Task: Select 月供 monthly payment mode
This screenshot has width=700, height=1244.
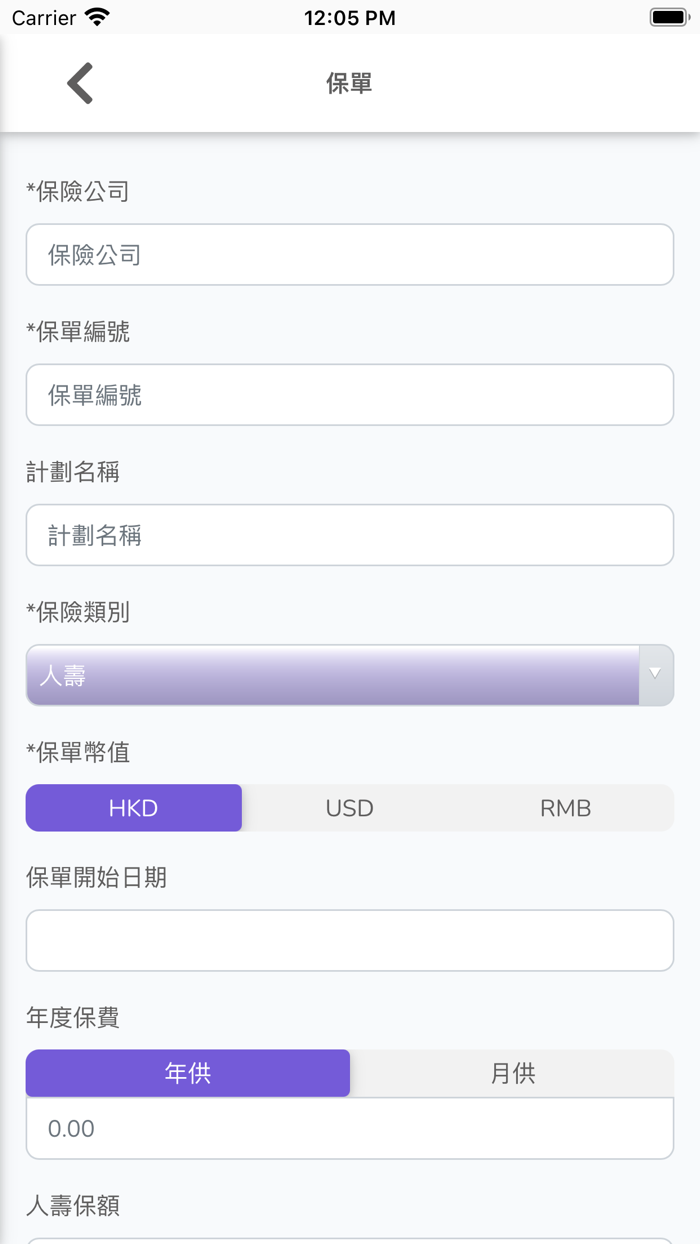Action: pos(512,1072)
